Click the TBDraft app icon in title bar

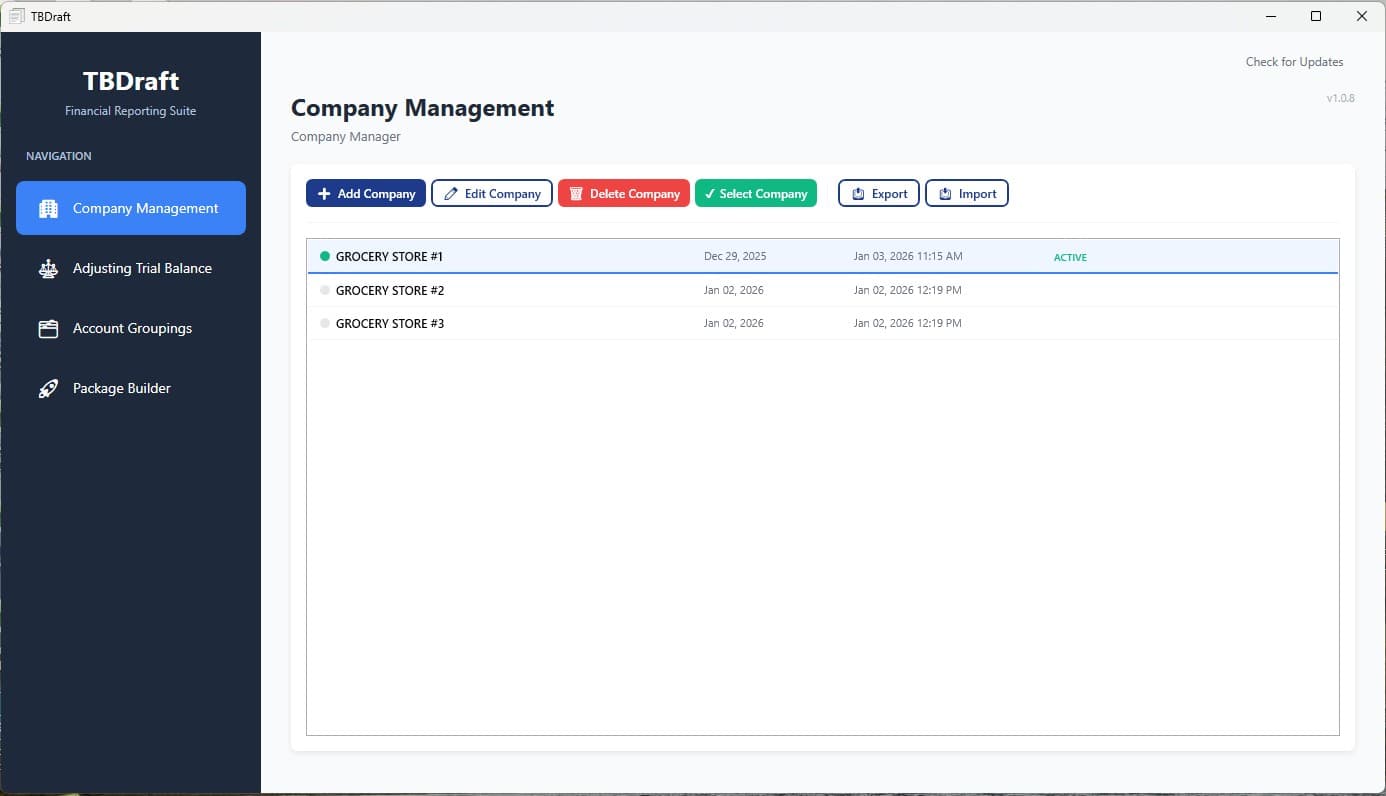point(16,16)
